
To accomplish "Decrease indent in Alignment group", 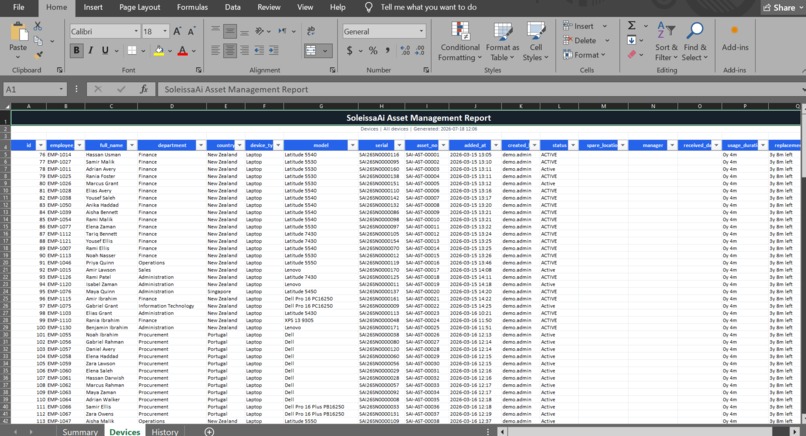I will pyautogui.click(x=259, y=50).
